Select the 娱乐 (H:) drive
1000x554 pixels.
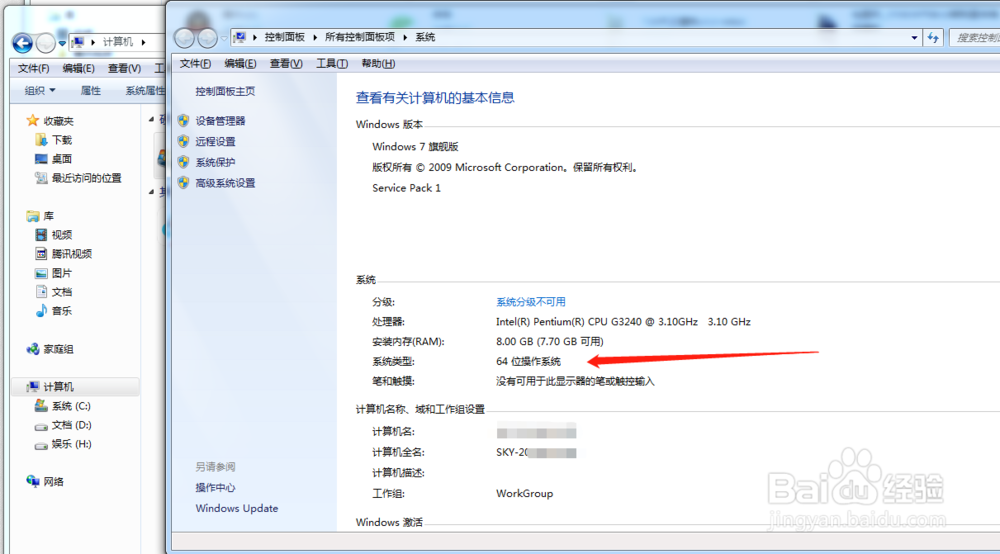coord(71,444)
